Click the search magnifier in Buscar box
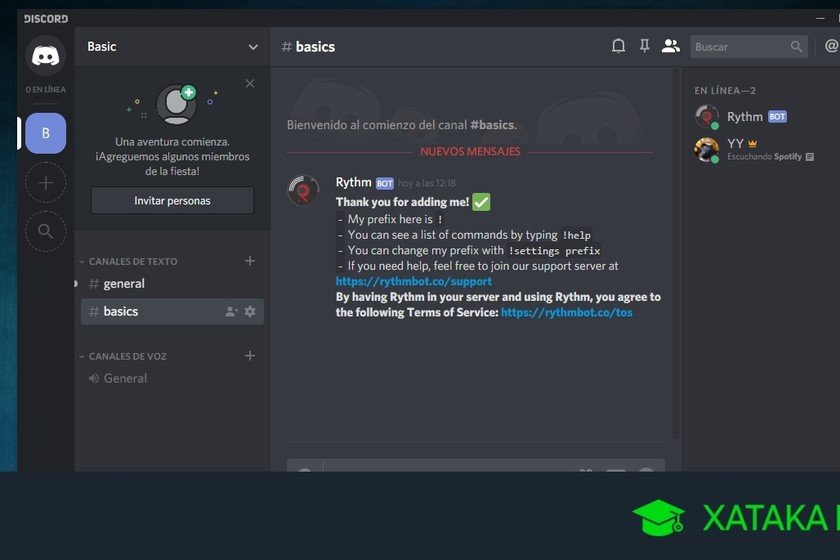The height and width of the screenshot is (560, 840). coord(796,47)
